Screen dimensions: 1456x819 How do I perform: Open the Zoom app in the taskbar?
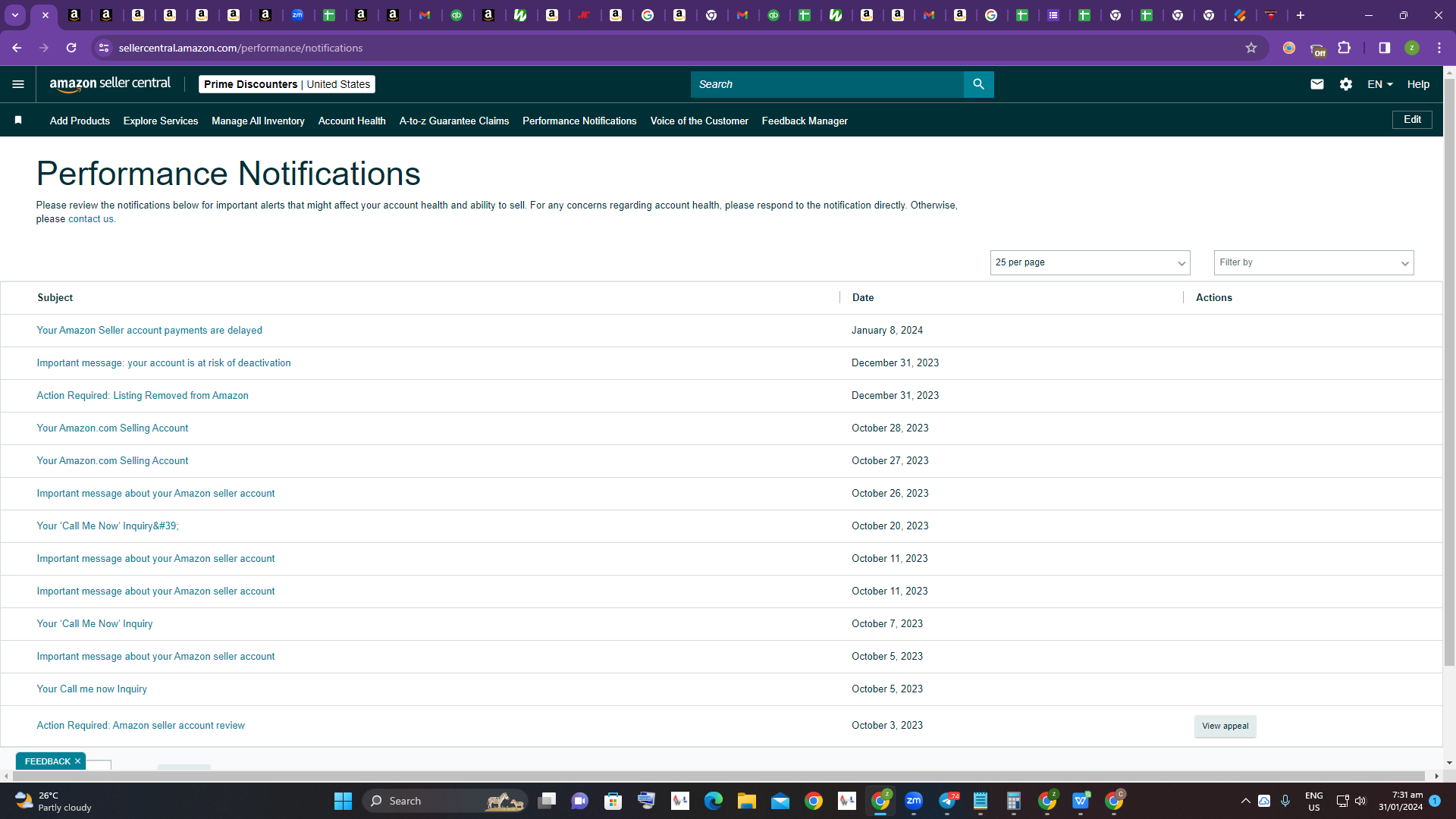[x=914, y=801]
